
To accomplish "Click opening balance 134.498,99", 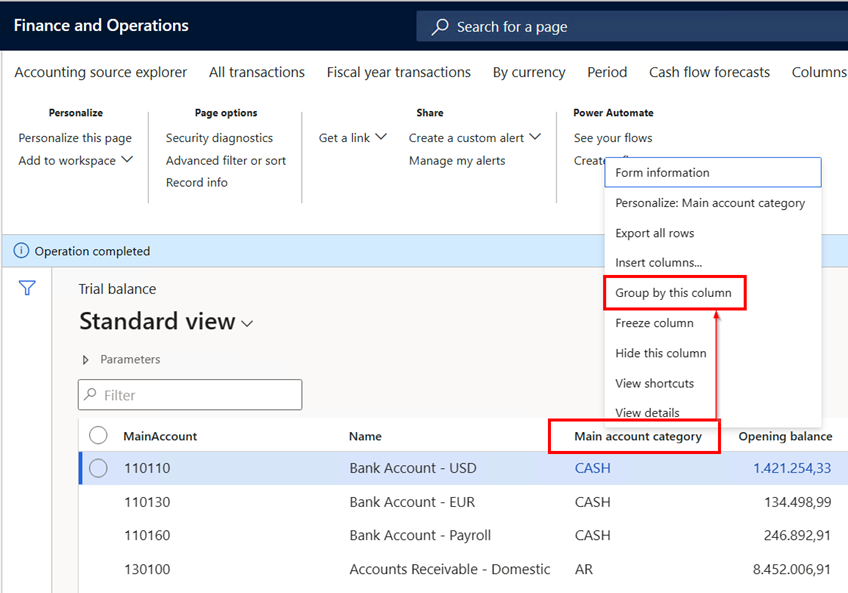I will (x=798, y=502).
